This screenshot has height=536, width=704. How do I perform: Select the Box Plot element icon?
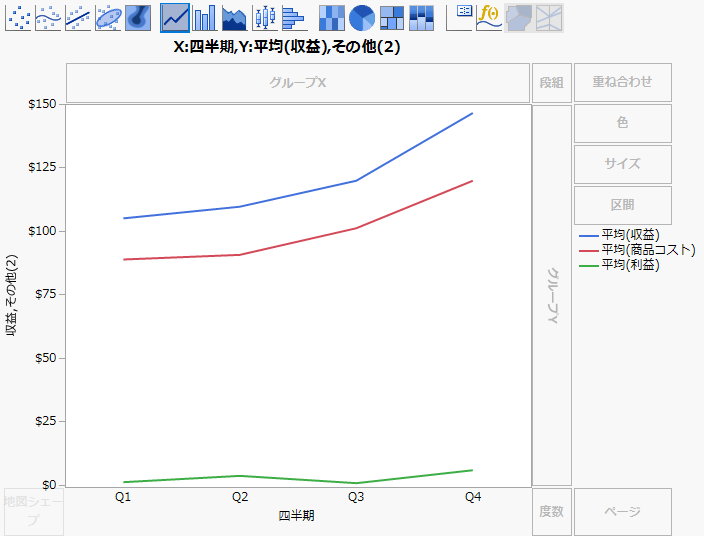click(264, 18)
